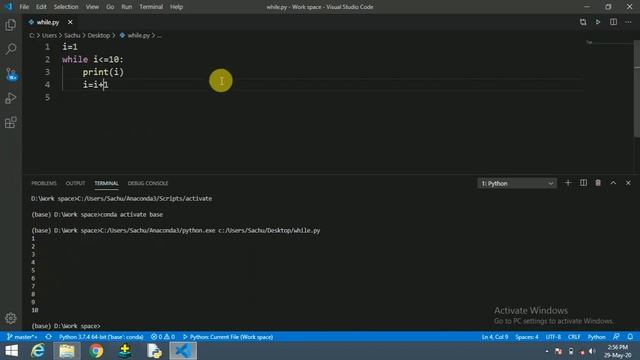Run Python file with play icon
640x360 pixels.
(598, 22)
